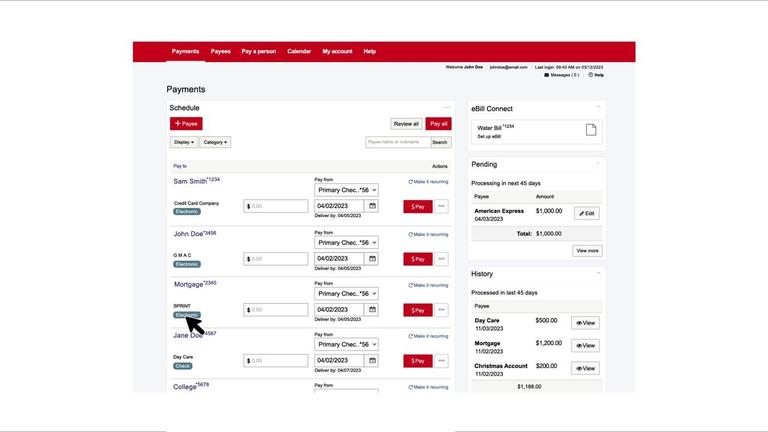
Task: Open calendar picker in John Doe row
Action: click(372, 259)
